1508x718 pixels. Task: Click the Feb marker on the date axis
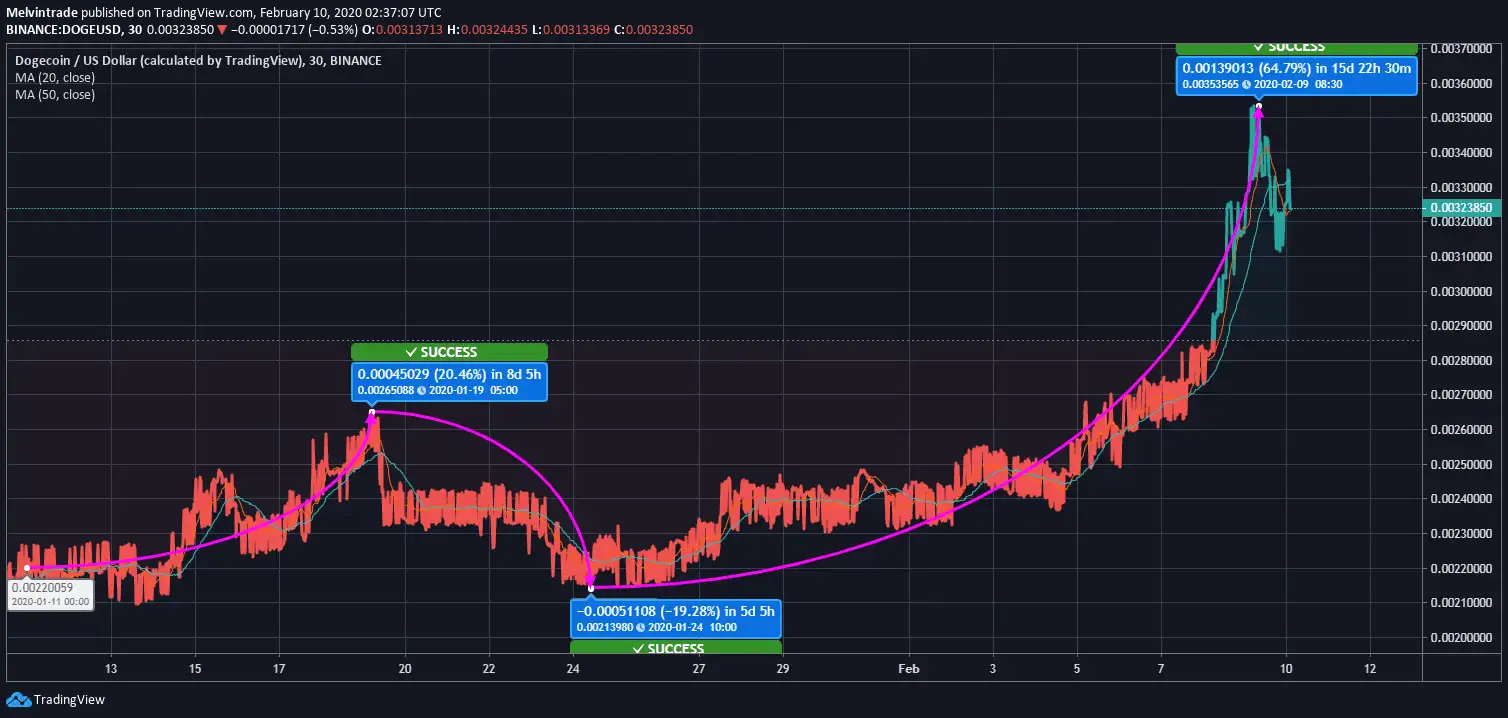point(907,668)
